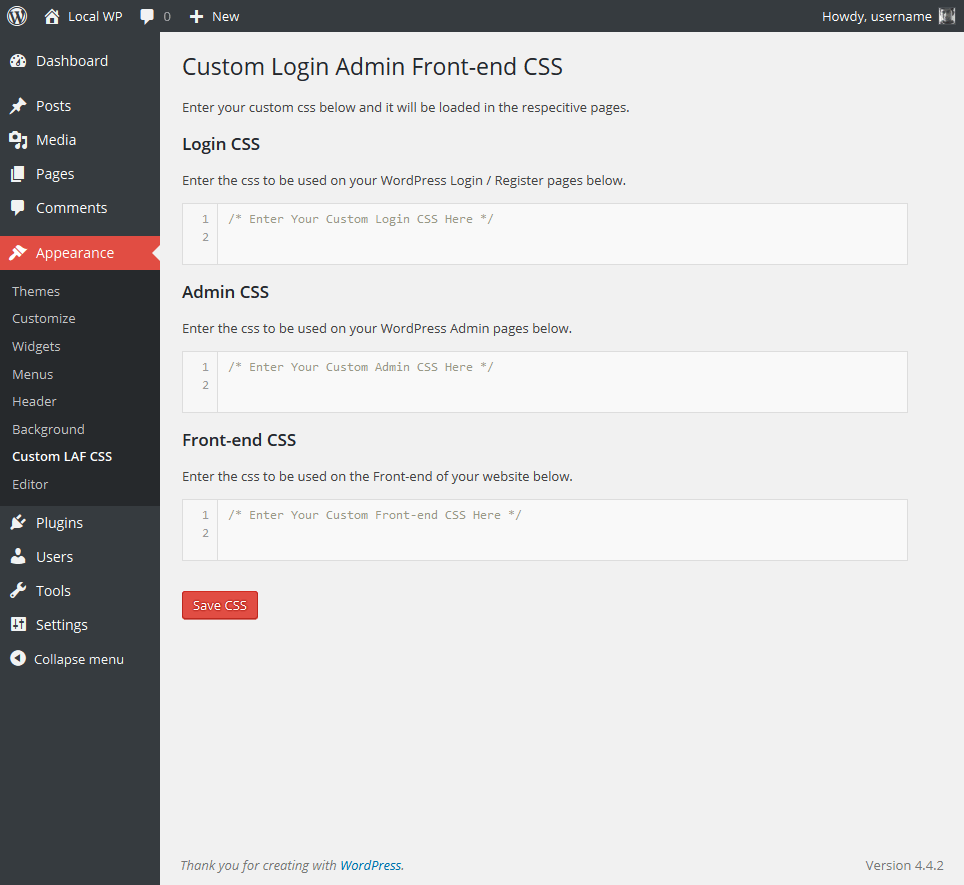Viewport: 964px width, 885px height.
Task: Click the Version 4.4.2 text
Action: point(904,865)
